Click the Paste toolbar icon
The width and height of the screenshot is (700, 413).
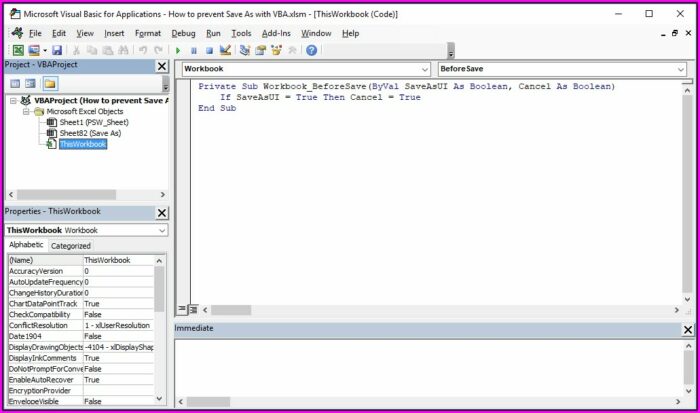(x=108, y=50)
